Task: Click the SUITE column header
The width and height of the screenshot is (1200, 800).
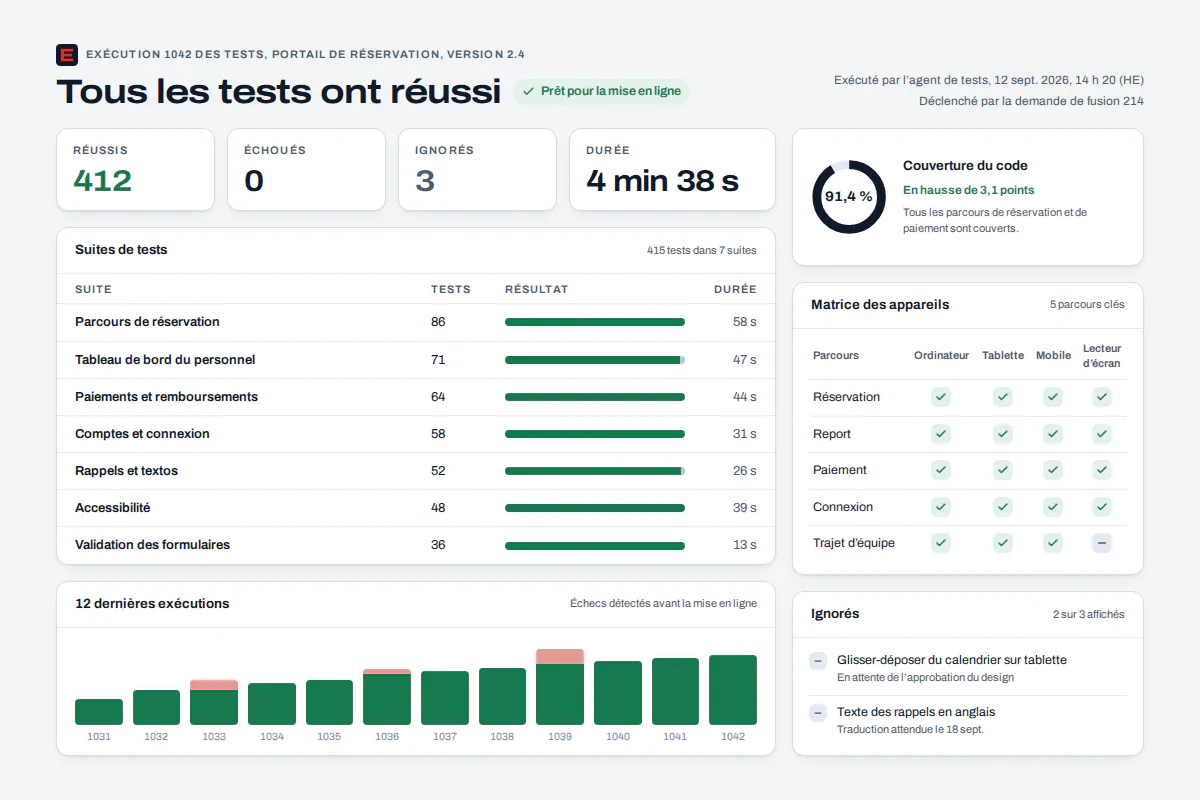Action: [93, 289]
